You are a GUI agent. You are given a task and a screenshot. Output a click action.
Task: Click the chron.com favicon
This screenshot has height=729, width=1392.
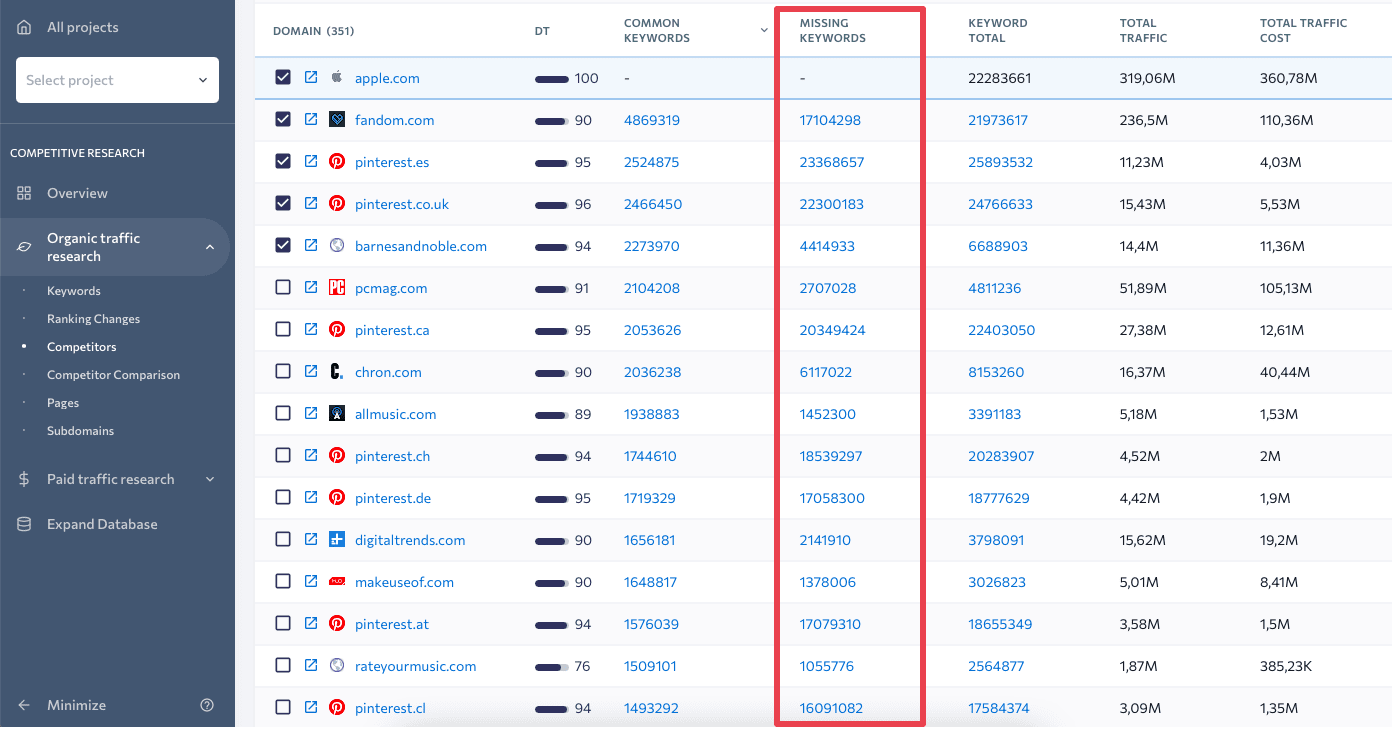coord(337,372)
